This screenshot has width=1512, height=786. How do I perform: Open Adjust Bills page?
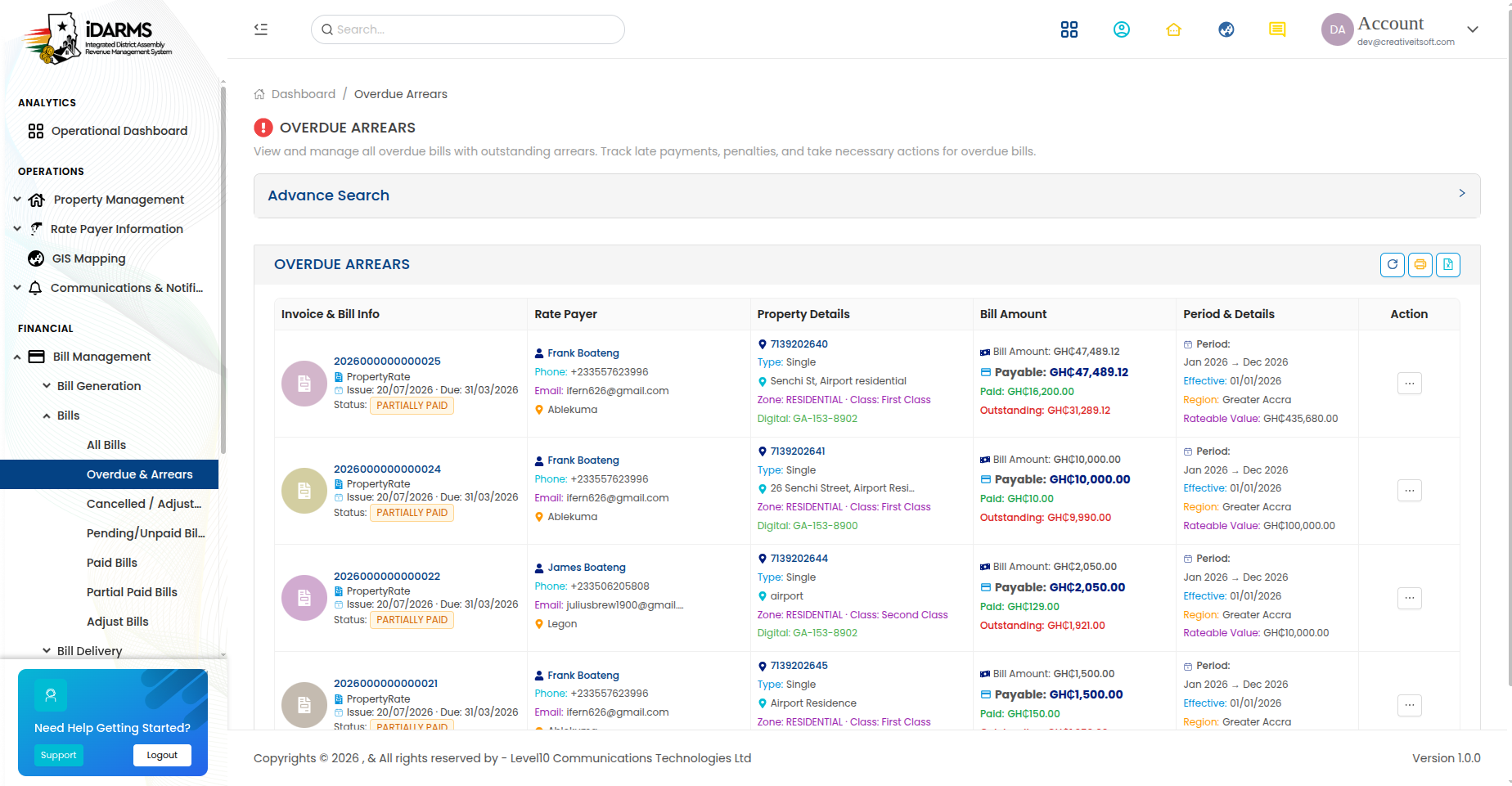[x=118, y=622]
